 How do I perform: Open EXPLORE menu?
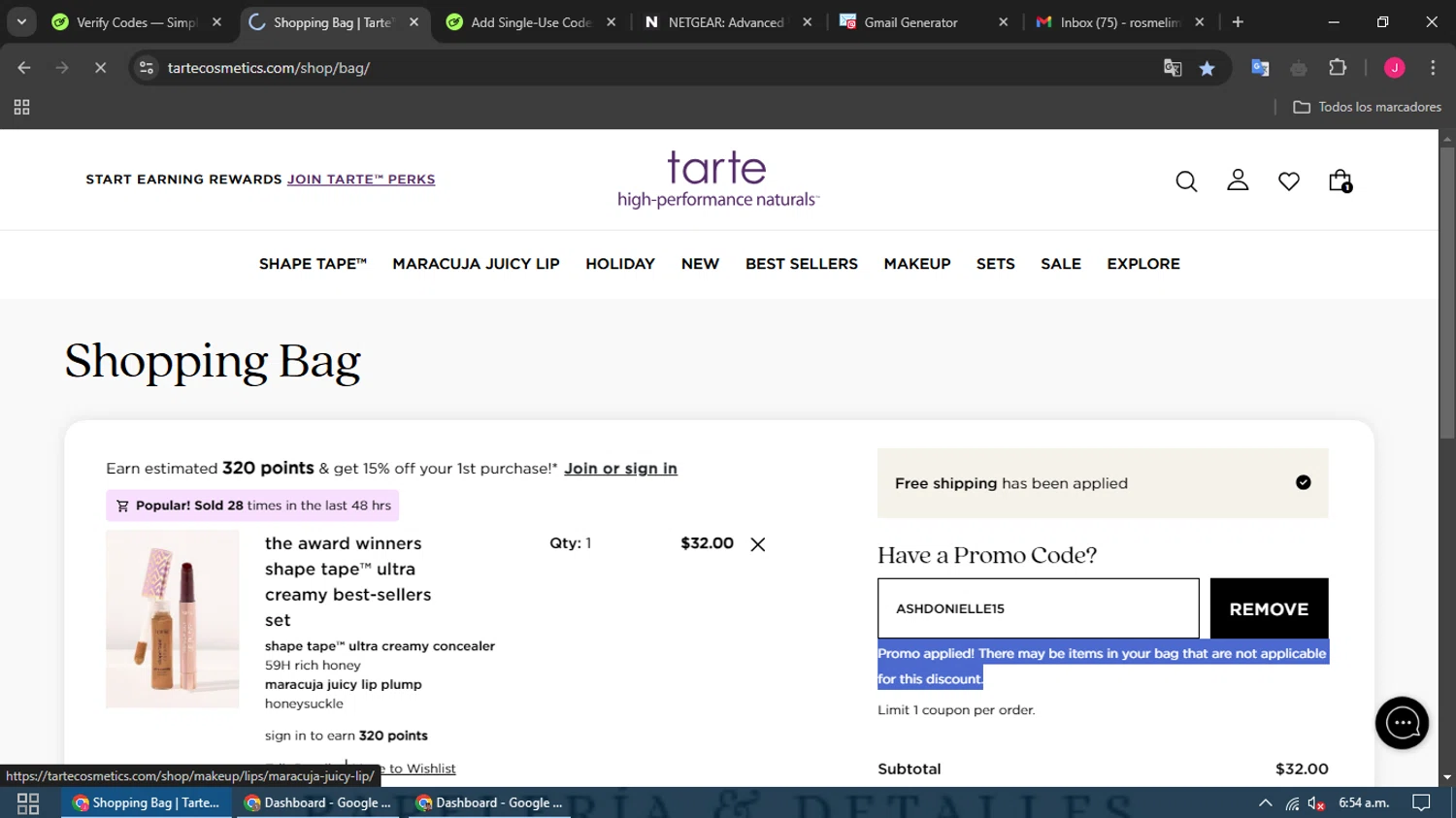point(1143,264)
